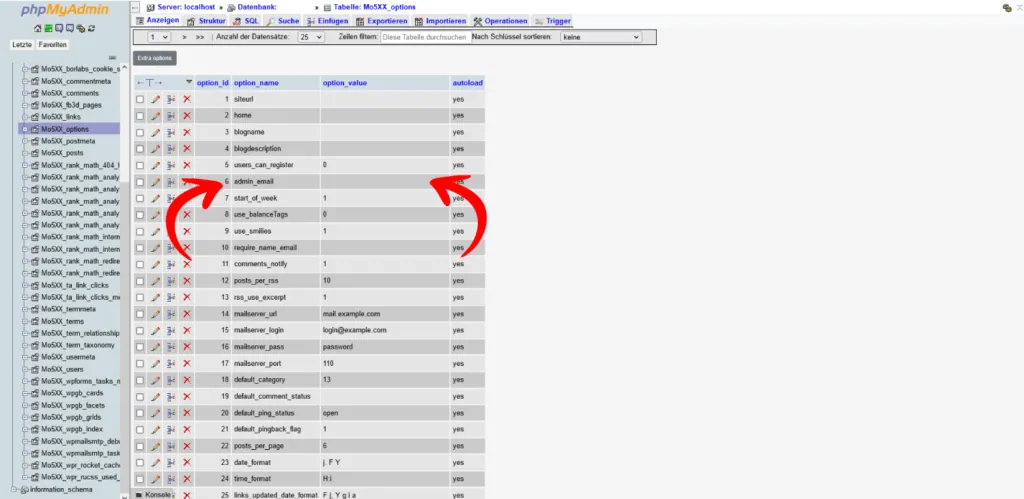Sort by option_name column header
This screenshot has width=1024, height=499.
(256, 83)
